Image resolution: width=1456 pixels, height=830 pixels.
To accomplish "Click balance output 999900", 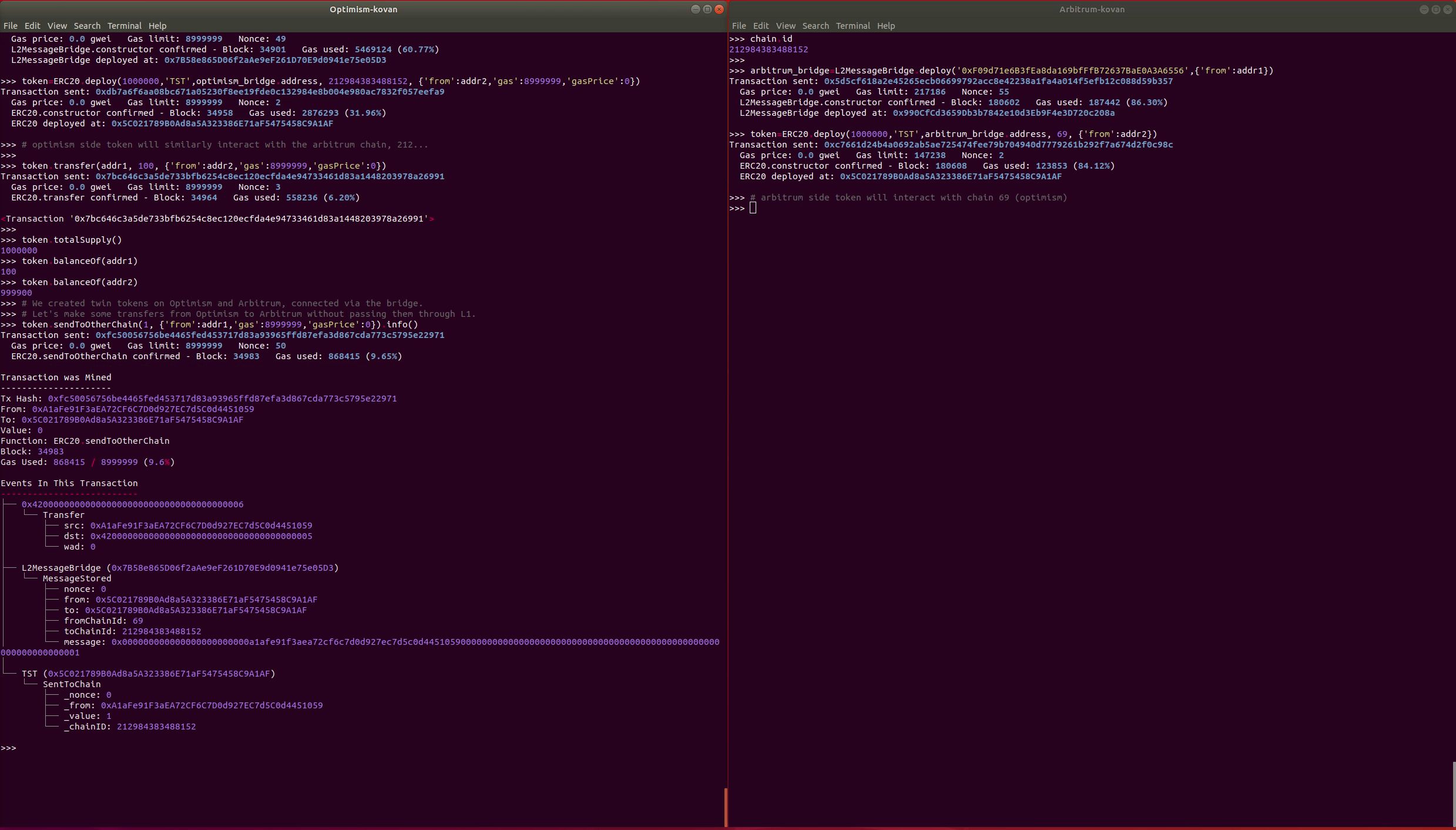I will [16, 293].
